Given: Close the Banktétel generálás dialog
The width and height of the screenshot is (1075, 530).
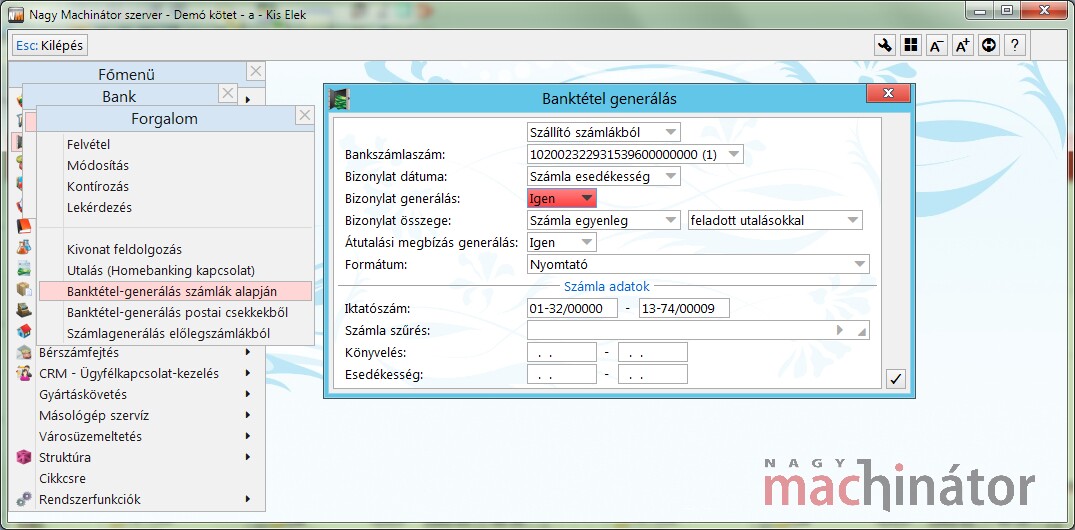Looking at the screenshot, I should coord(888,93).
